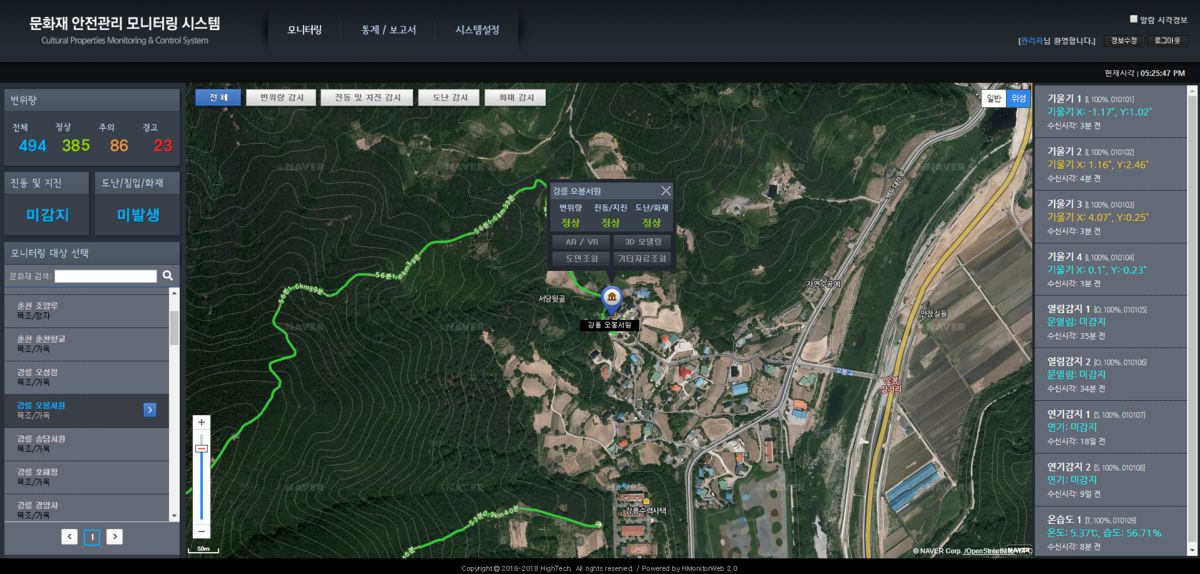Click the list scroll-down arrow
Viewport: 1200px width, 574px height.
(x=175, y=516)
